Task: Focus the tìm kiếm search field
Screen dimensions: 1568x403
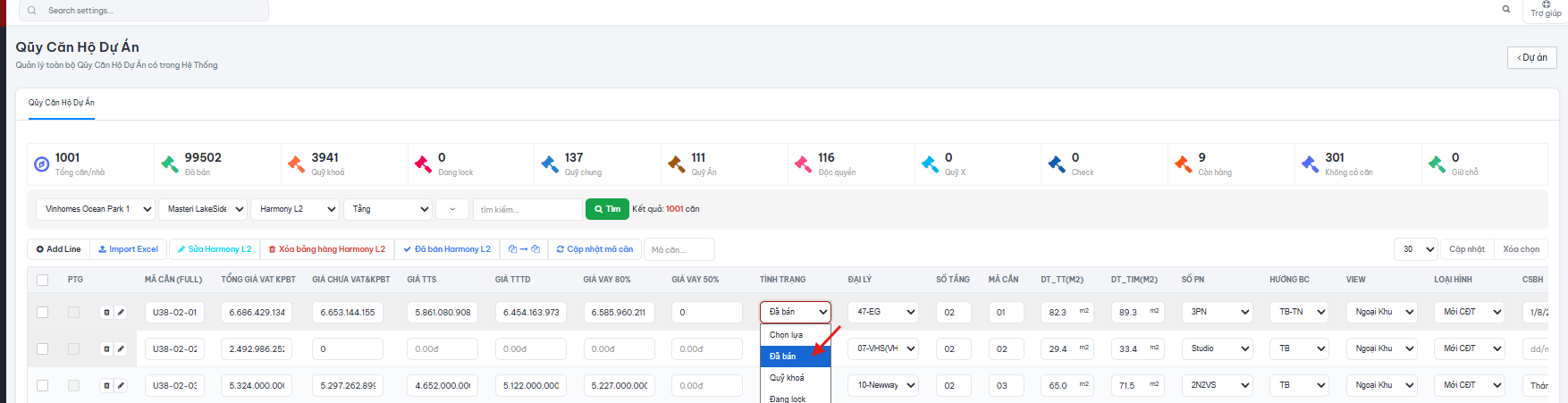Action: [527, 209]
